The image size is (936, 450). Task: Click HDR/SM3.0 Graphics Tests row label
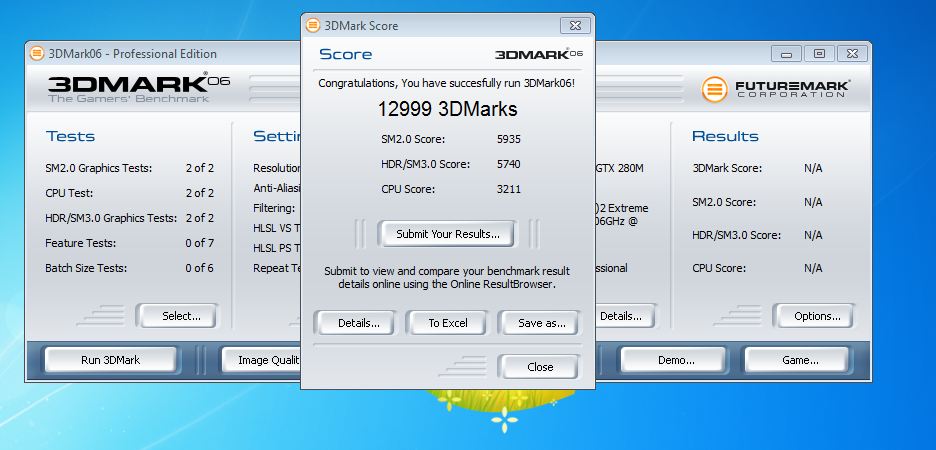111,218
